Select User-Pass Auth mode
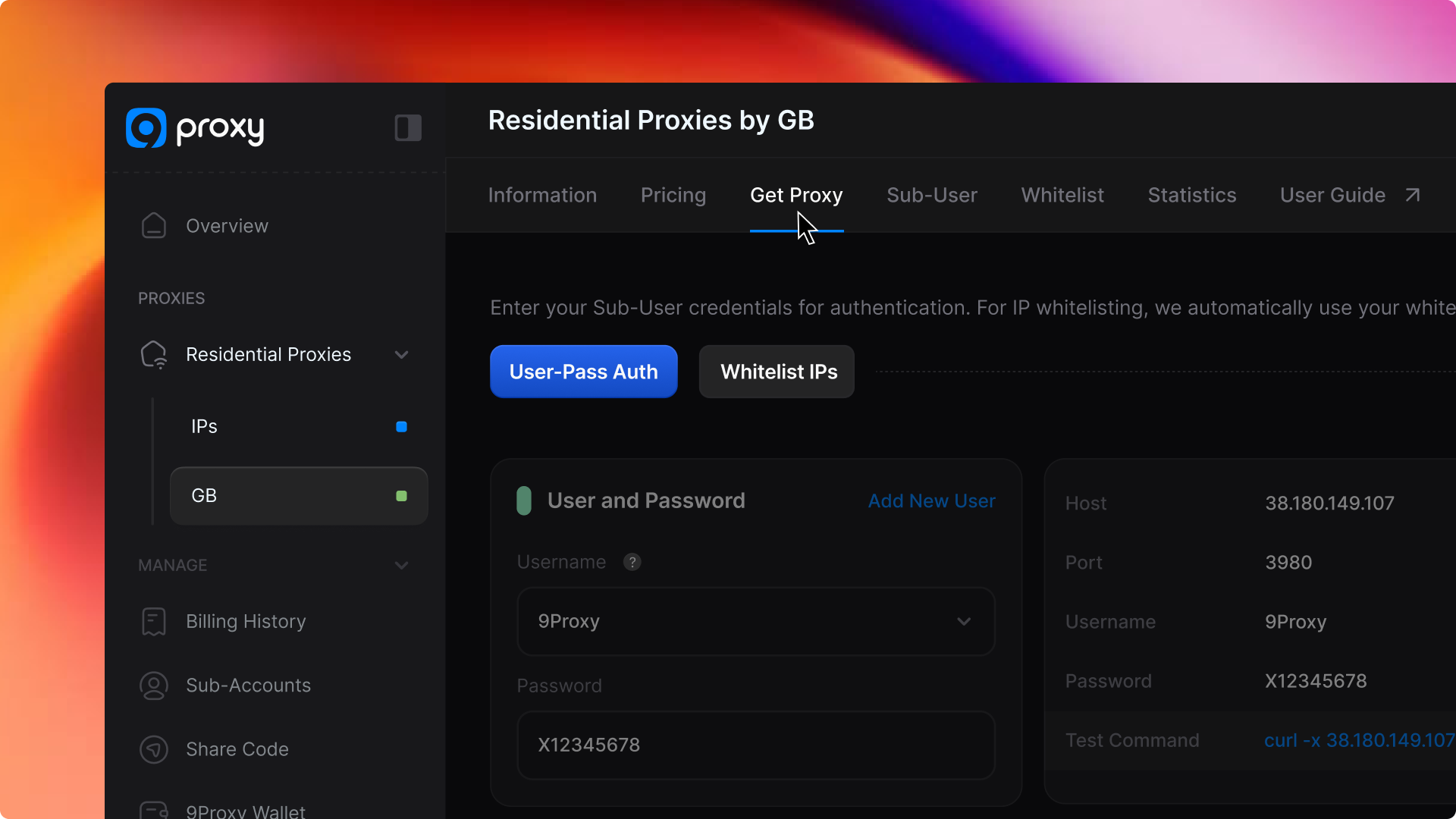The width and height of the screenshot is (1456, 819). [583, 372]
